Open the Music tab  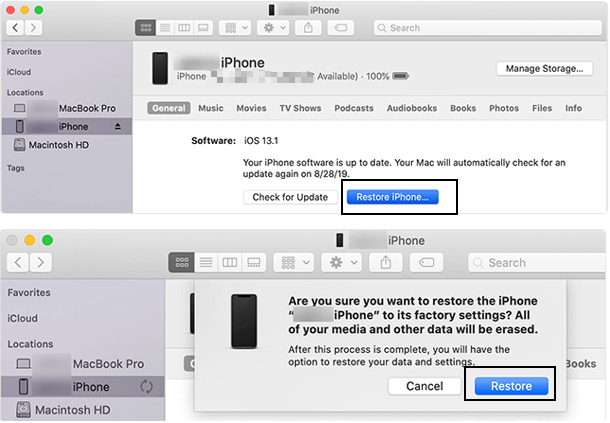211,108
